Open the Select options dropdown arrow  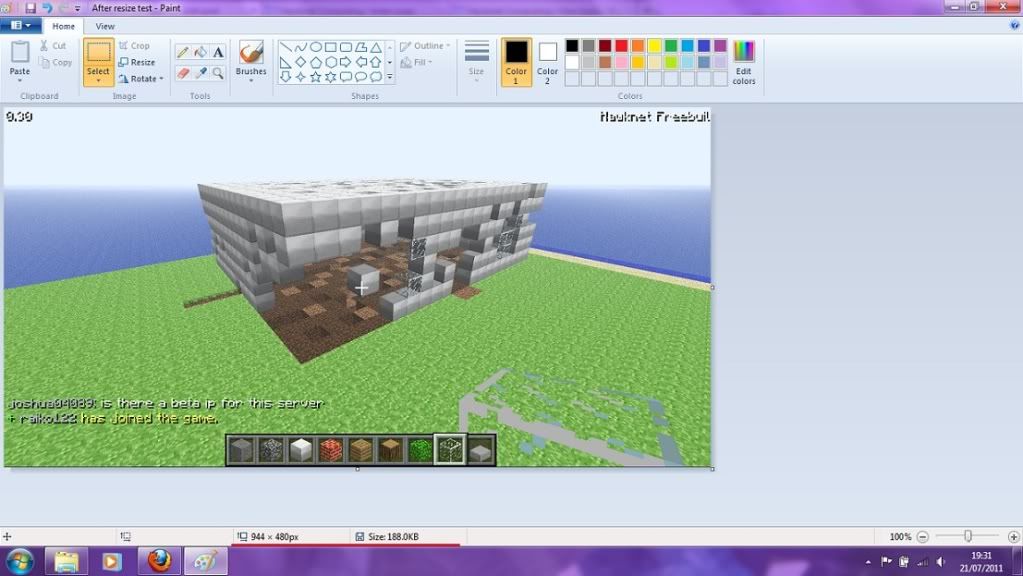[98, 80]
